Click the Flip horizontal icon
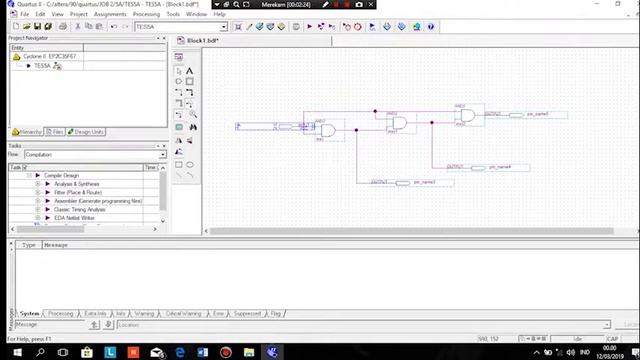640x360 pixels. tap(179, 140)
